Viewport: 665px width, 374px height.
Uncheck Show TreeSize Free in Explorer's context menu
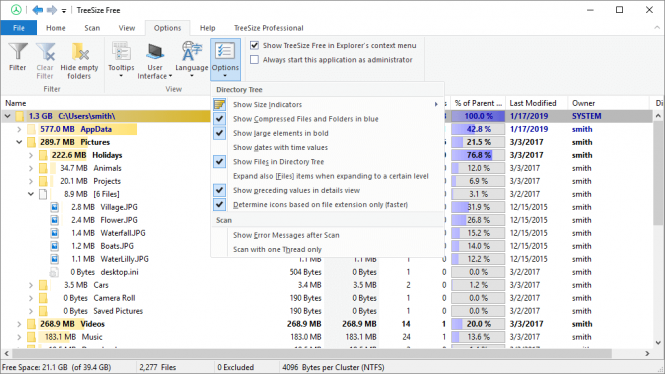pos(254,45)
